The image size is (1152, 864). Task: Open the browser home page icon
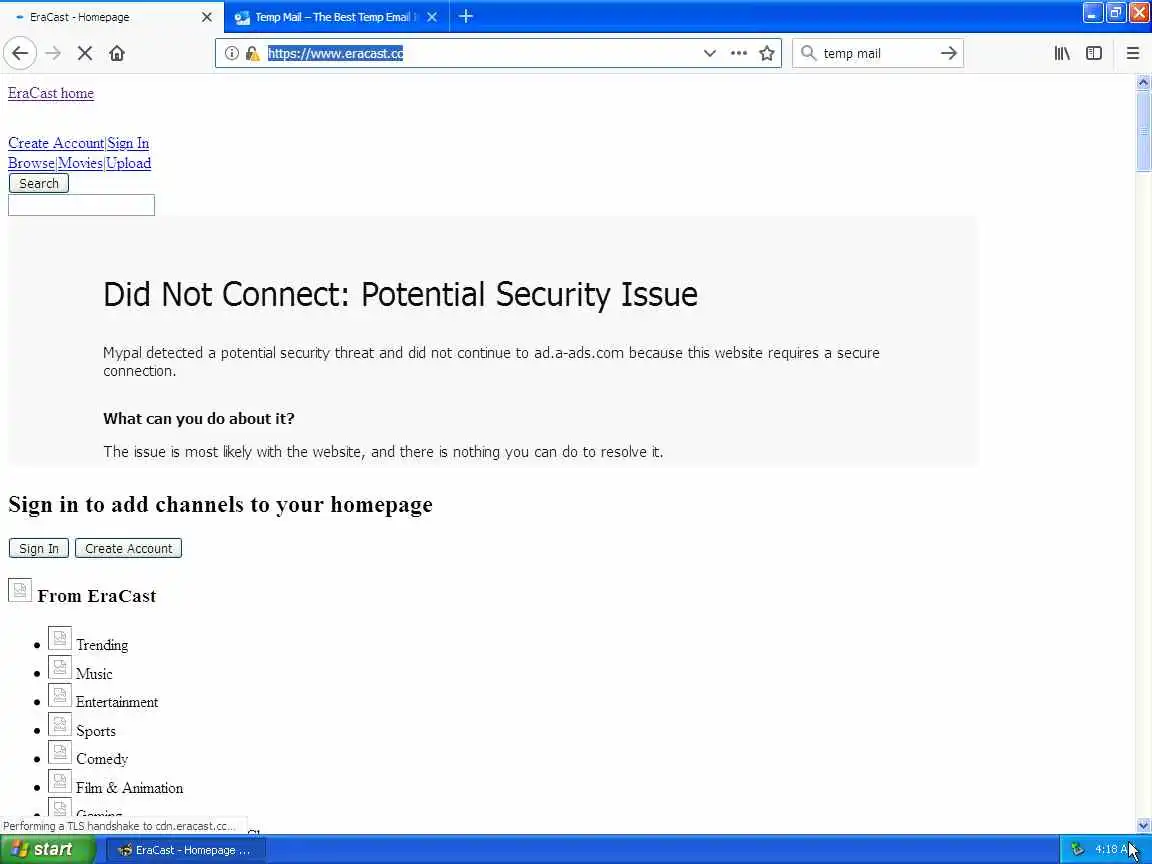(117, 53)
